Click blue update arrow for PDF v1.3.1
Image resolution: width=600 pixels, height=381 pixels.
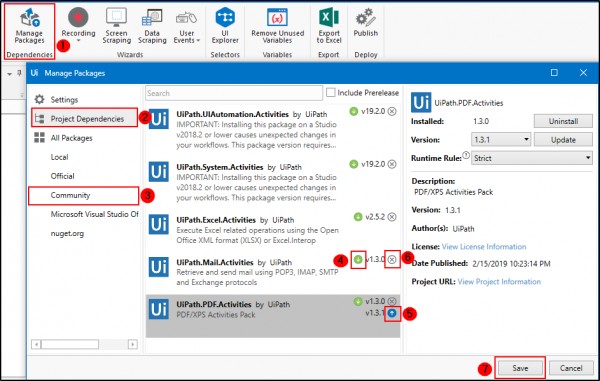coord(392,313)
